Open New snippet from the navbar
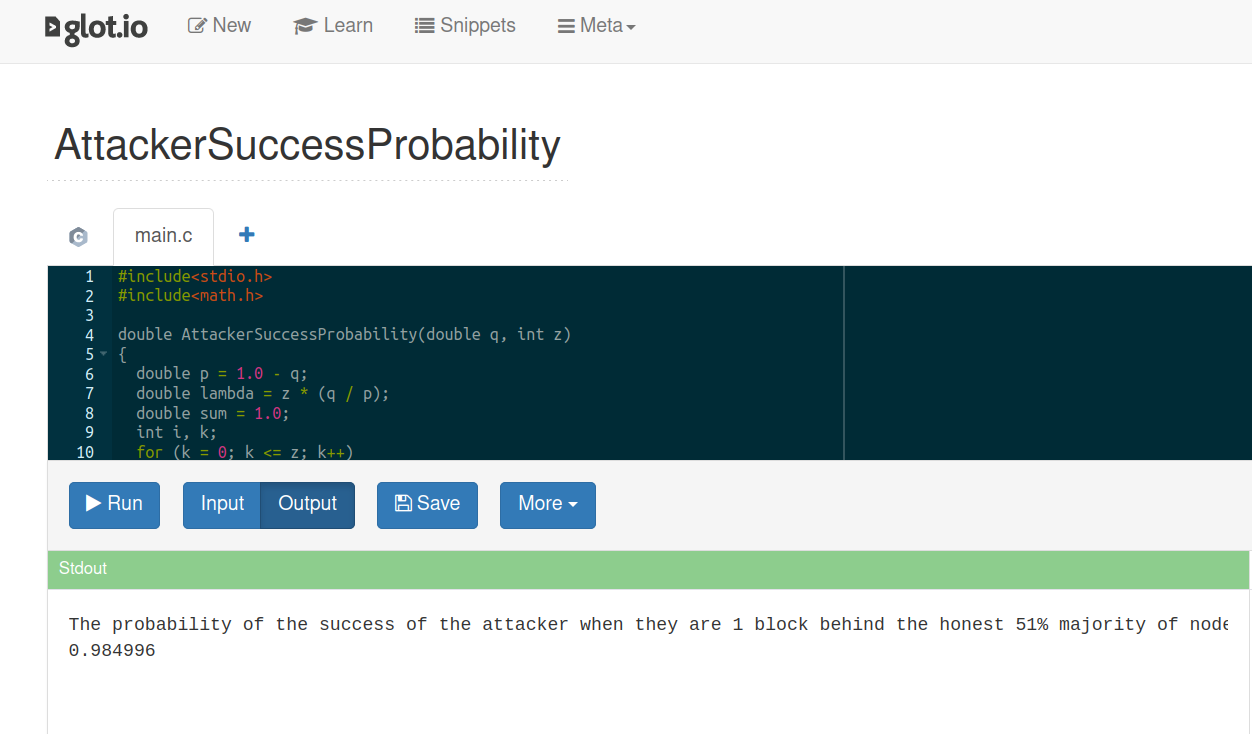 tap(219, 26)
